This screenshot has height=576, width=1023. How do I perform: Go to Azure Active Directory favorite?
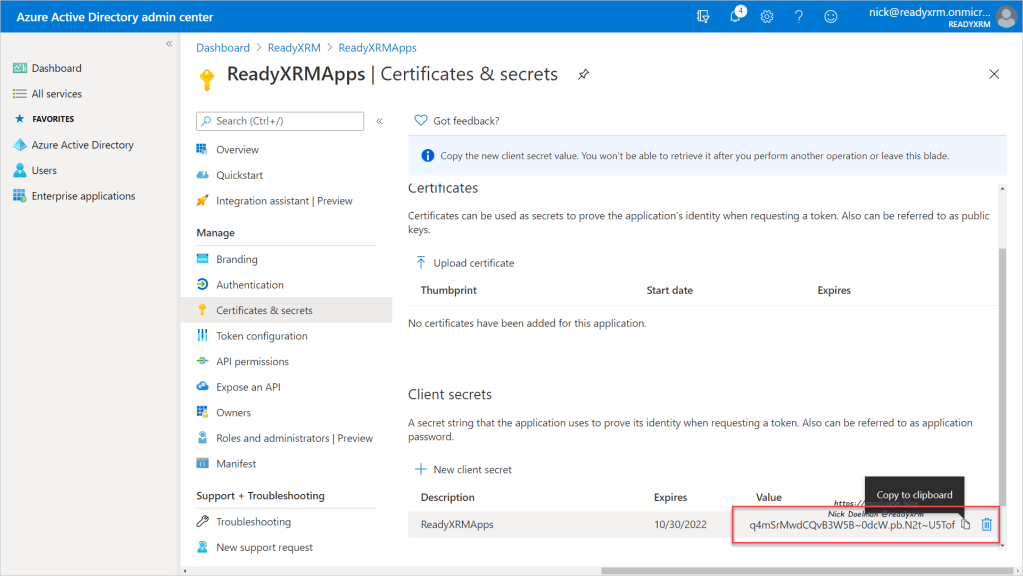[x=82, y=145]
